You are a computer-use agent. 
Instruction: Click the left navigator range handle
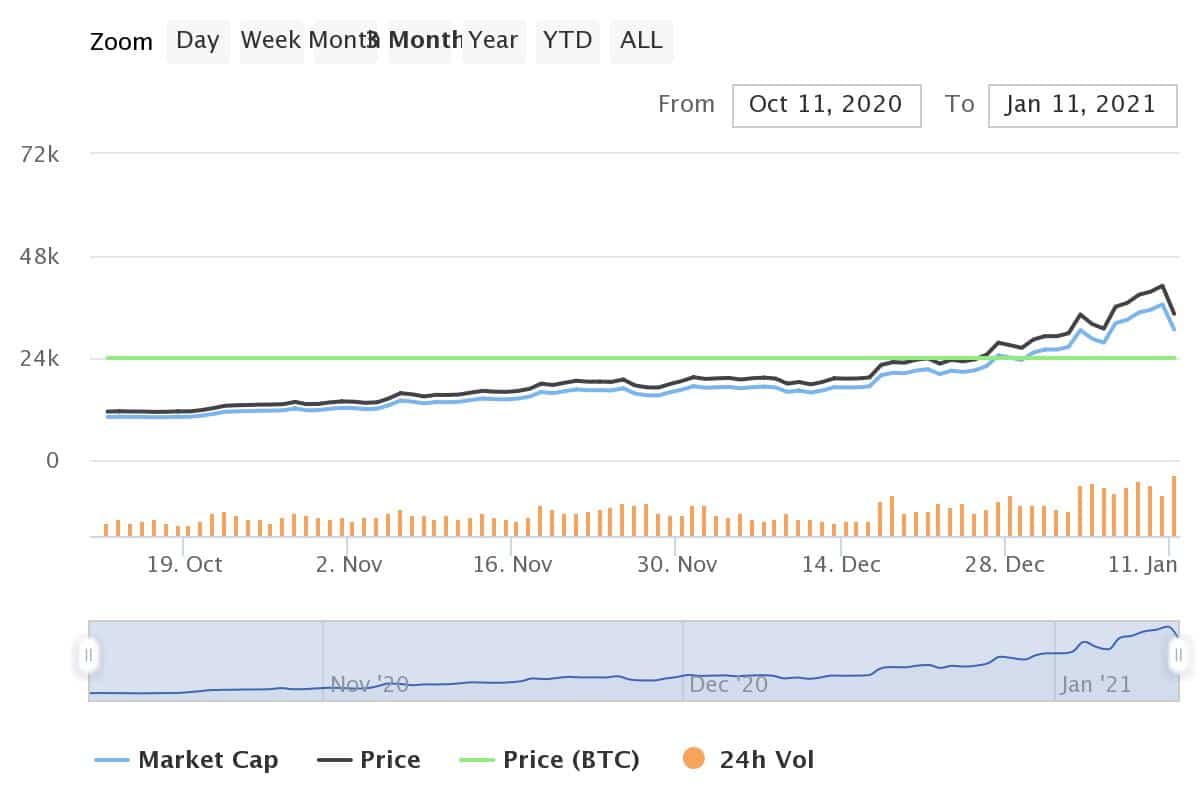88,656
